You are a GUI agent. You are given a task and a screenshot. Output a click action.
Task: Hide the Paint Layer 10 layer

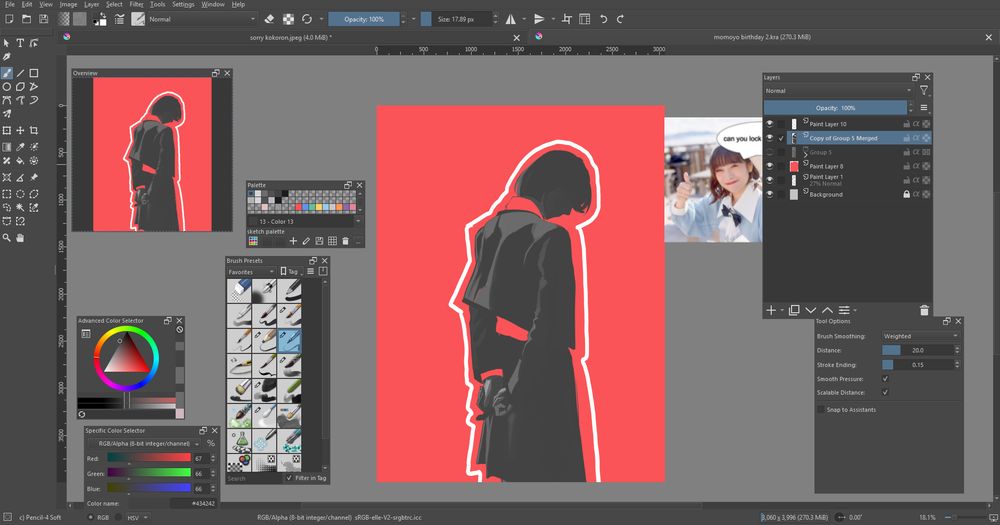click(x=770, y=124)
